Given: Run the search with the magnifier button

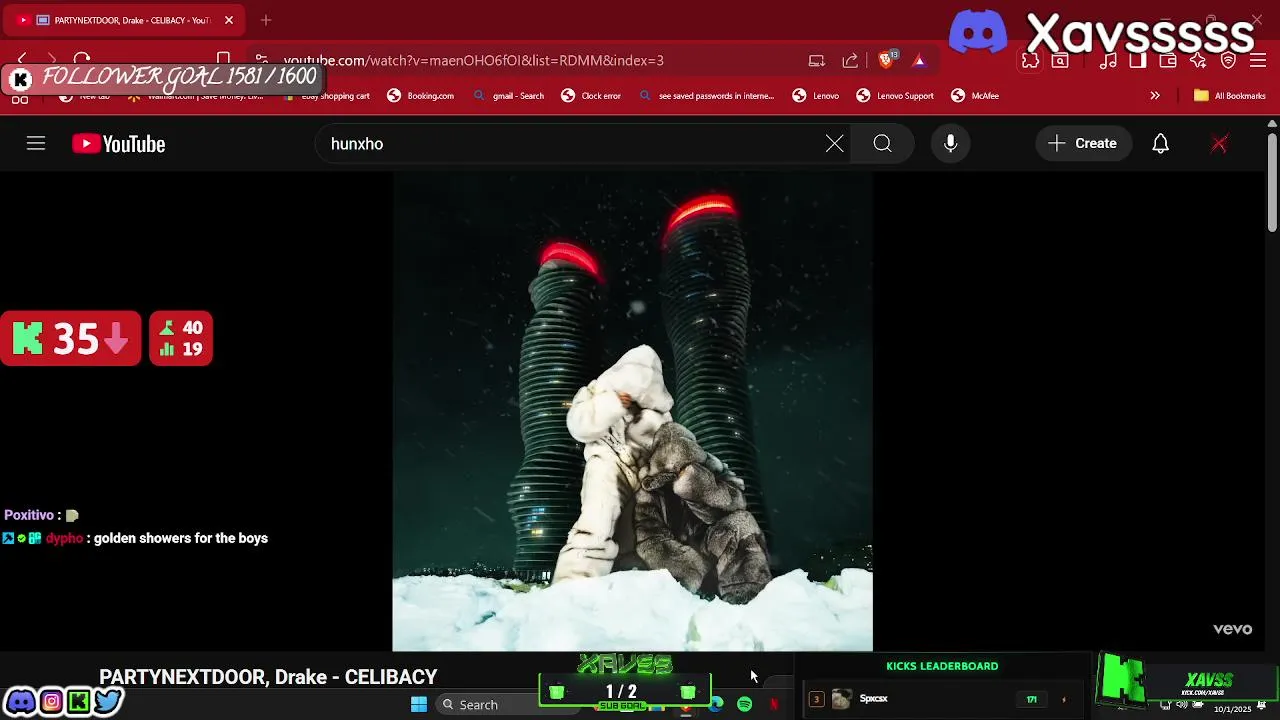Looking at the screenshot, I should [x=882, y=144].
